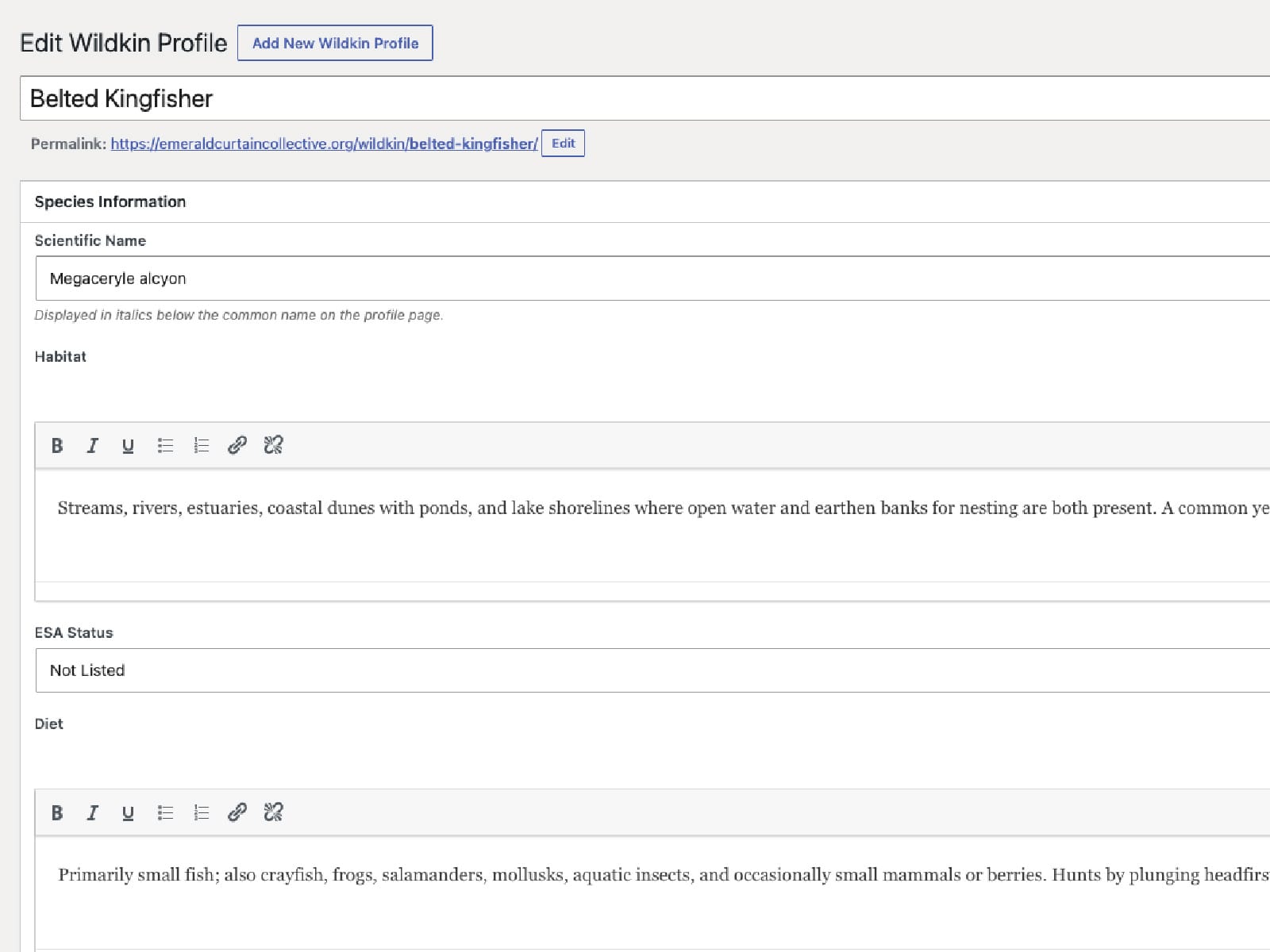Viewport: 1270px width, 952px height.
Task: Click the 'Displayed in italics' help text
Action: click(239, 315)
